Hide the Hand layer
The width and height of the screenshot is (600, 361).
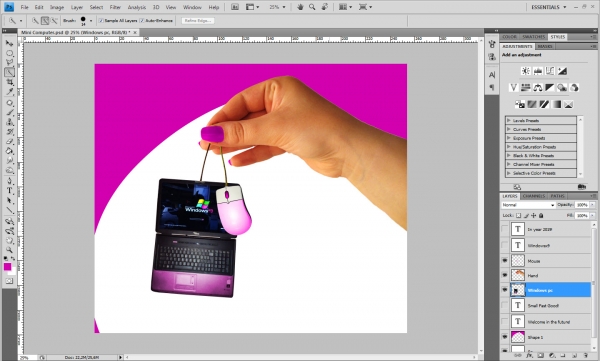tap(505, 275)
